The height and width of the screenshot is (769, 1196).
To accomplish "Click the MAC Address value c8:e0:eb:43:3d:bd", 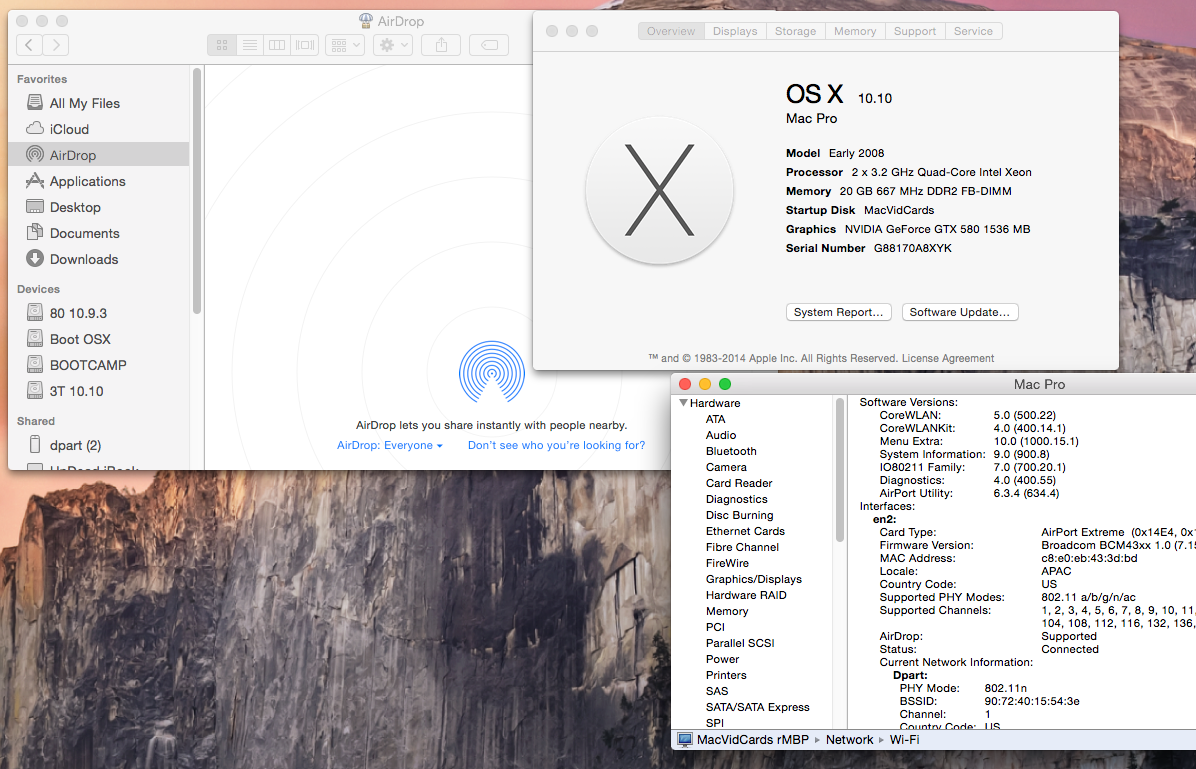I will [x=1089, y=558].
